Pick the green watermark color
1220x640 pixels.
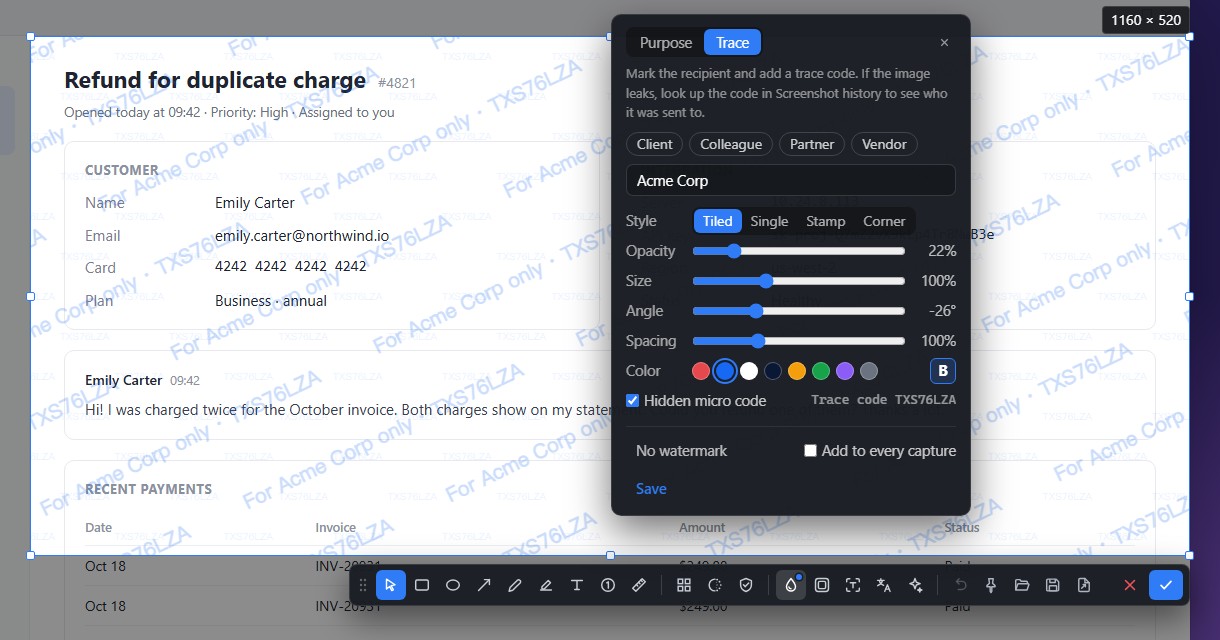pyautogui.click(x=821, y=371)
